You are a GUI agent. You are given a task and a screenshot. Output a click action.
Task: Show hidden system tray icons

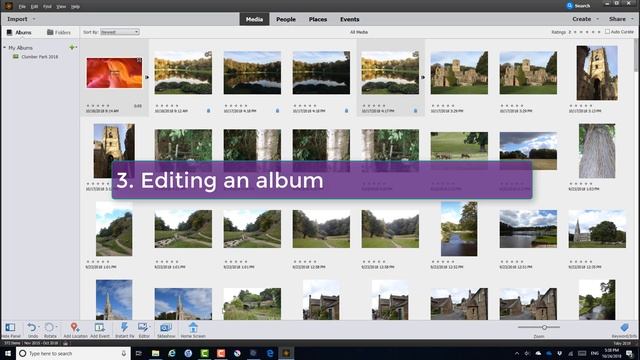coord(517,353)
